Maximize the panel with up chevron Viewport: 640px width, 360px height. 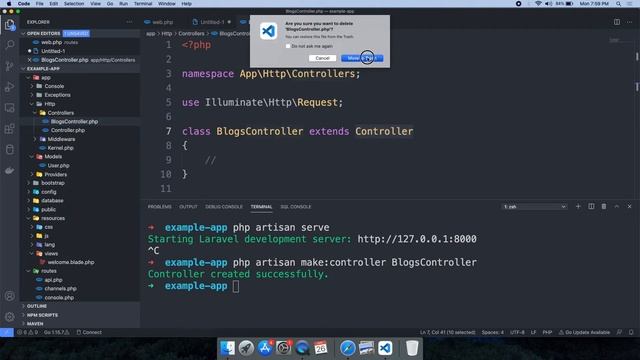[x=617, y=207]
